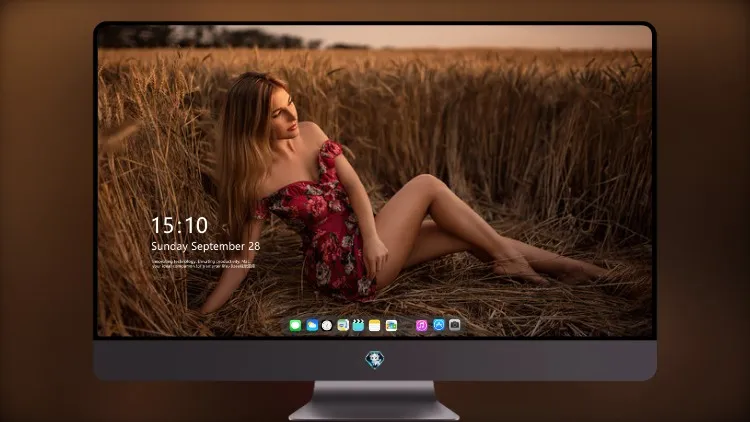Viewport: 750px width, 422px height.
Task: Open the Maps app icon in dock
Action: point(343,326)
